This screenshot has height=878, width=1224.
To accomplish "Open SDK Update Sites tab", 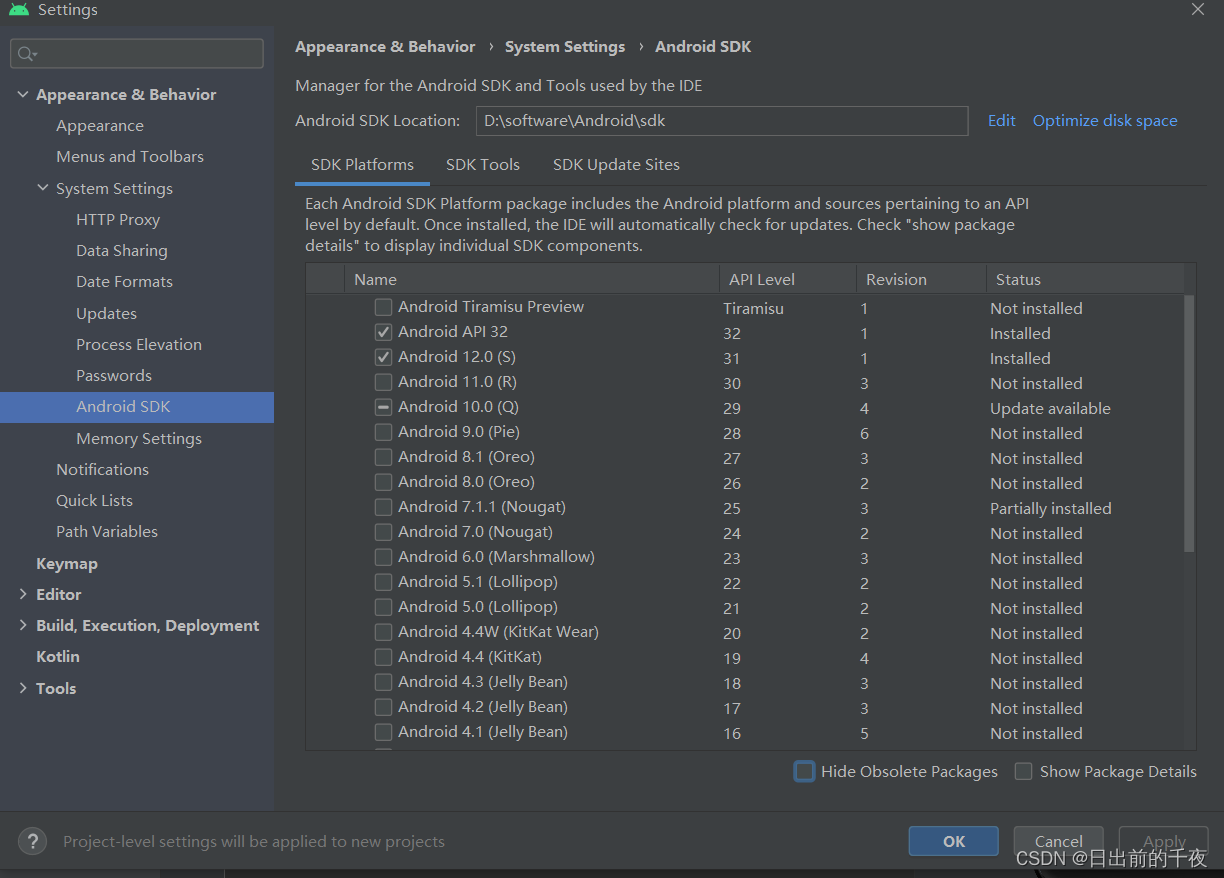I will (616, 165).
